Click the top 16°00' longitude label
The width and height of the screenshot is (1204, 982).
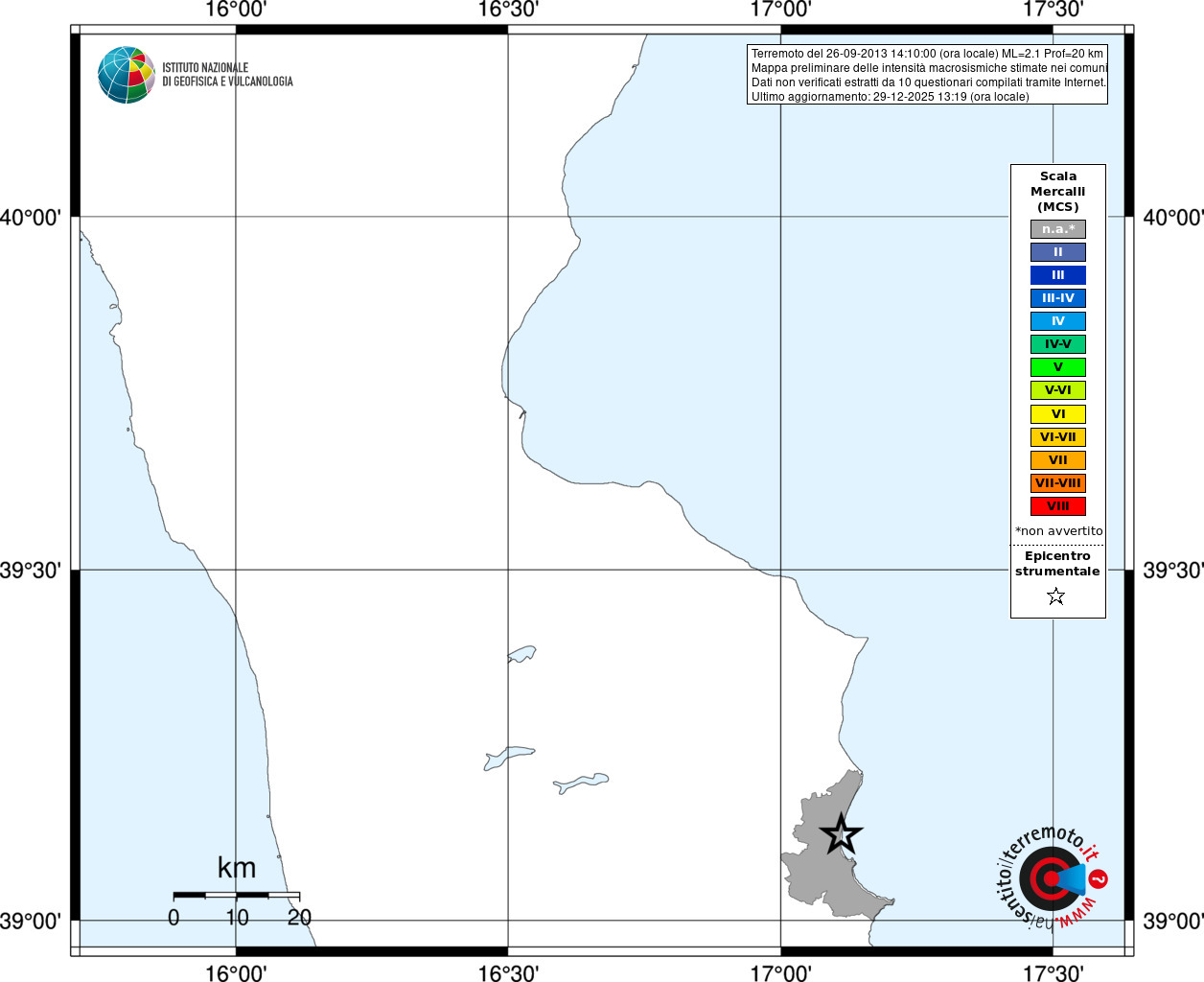click(x=236, y=10)
